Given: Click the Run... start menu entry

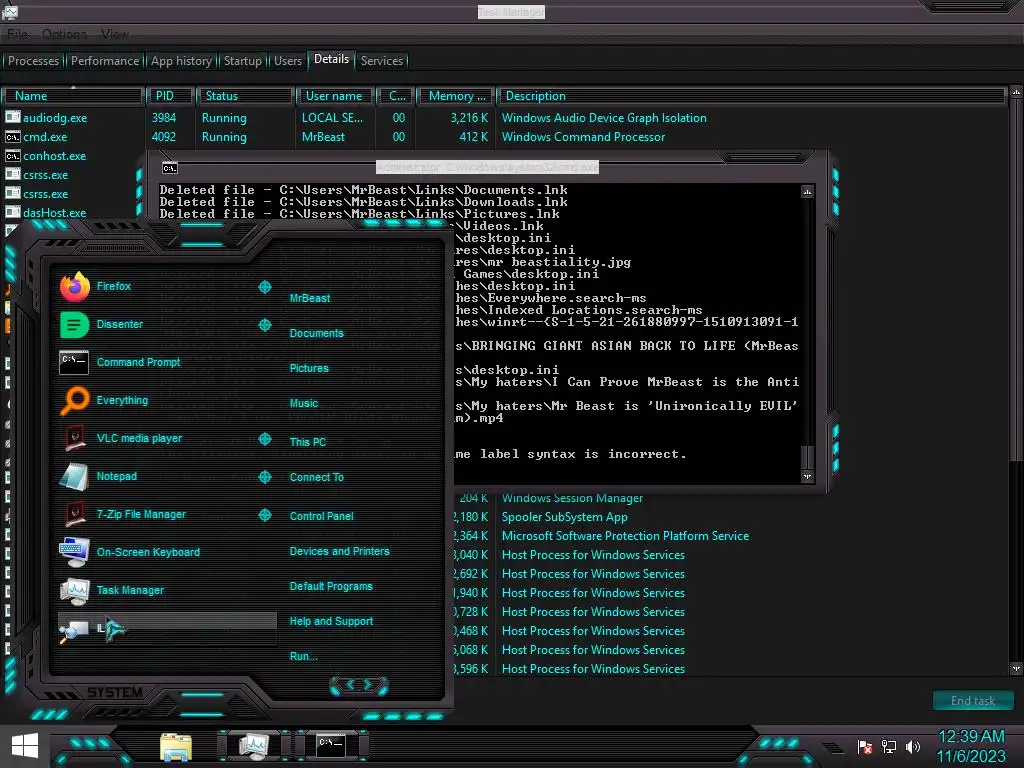Looking at the screenshot, I should tap(303, 656).
